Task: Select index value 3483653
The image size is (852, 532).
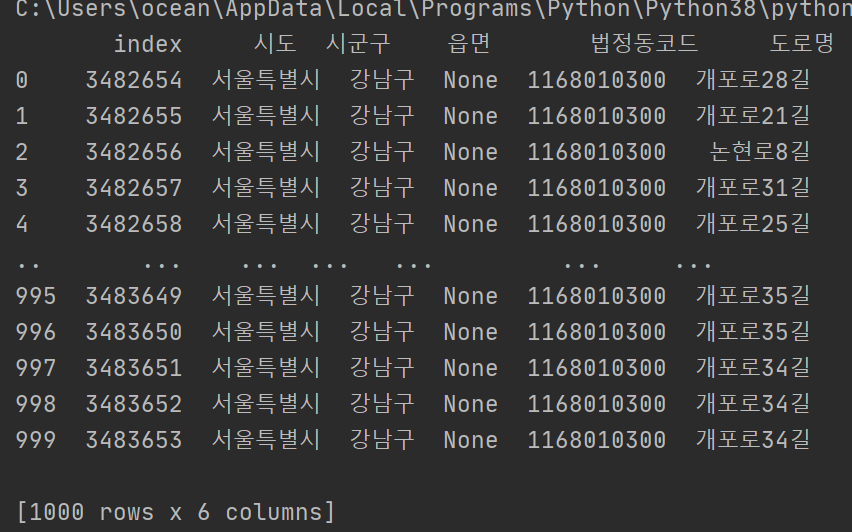Action: coord(134,440)
